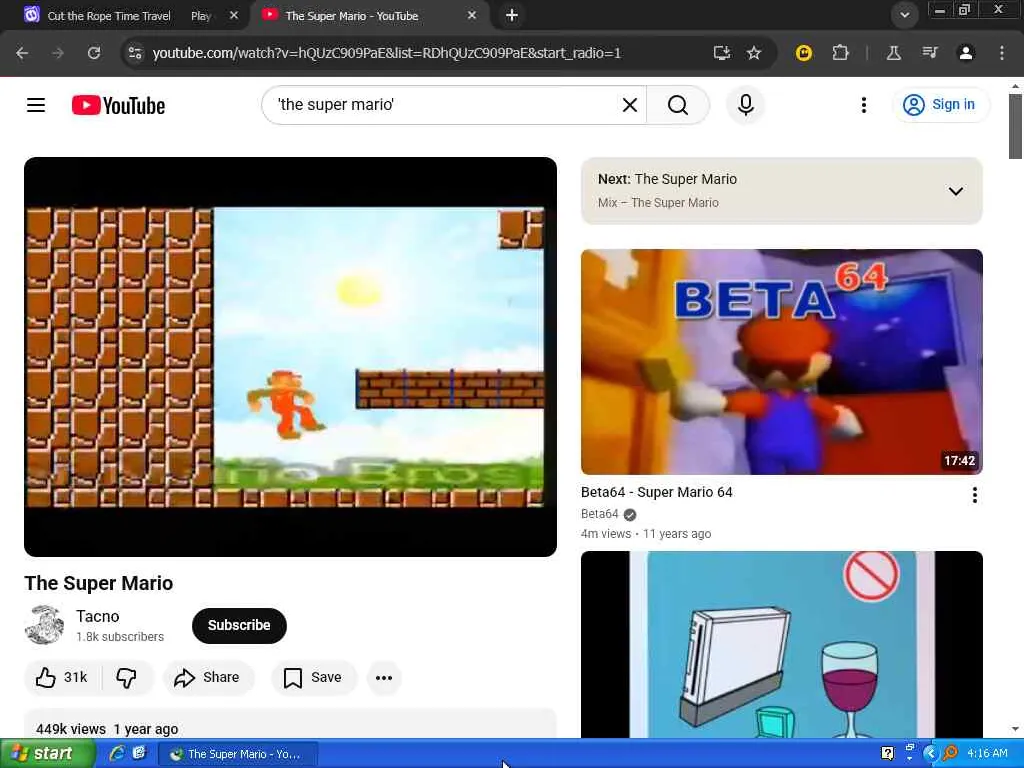This screenshot has width=1024, height=768.
Task: Launch Internet Explorer from quick launch
Action: coord(118,754)
